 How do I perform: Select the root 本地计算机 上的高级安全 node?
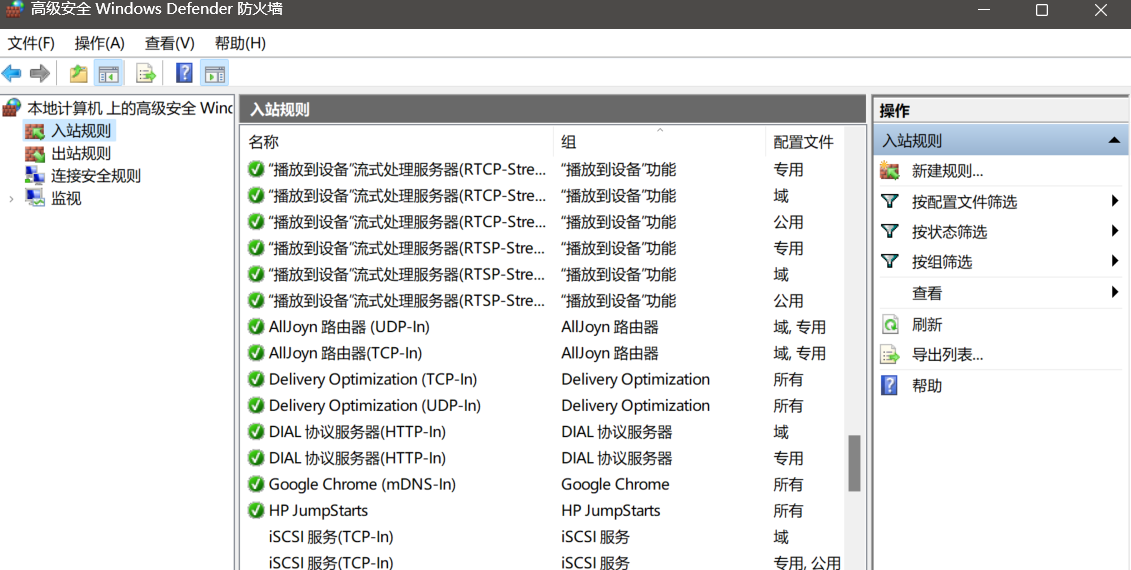coord(130,108)
